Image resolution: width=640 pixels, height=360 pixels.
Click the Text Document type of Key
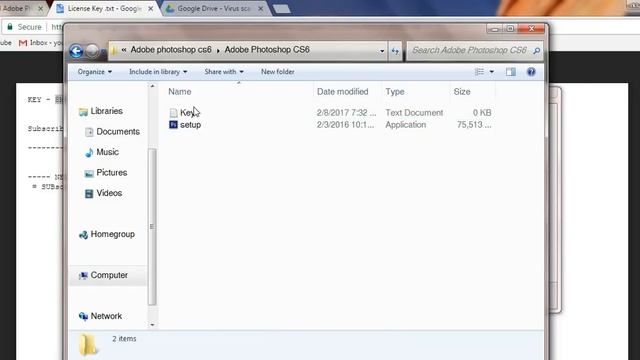[x=414, y=113]
